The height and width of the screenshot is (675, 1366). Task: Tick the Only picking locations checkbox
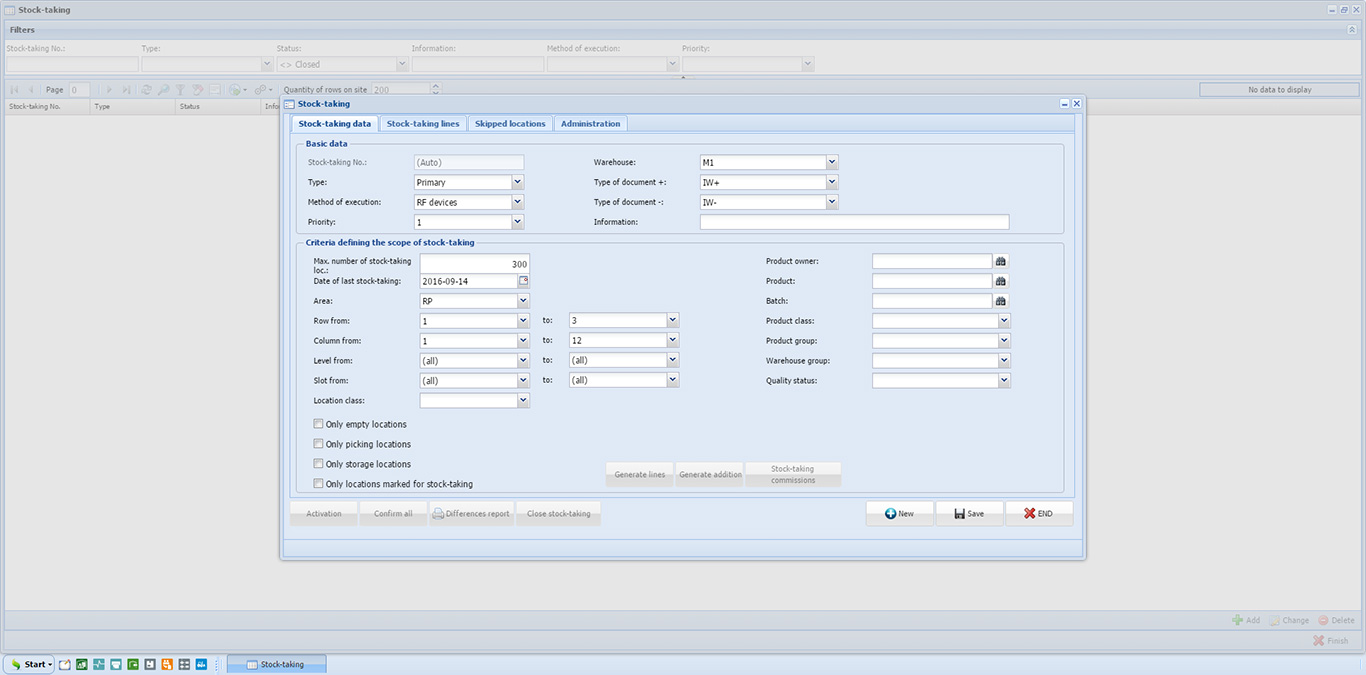pos(318,444)
